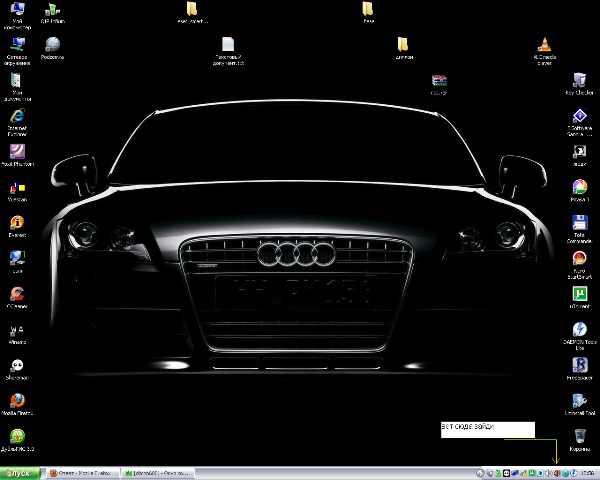600x480 pixels.
Task: Click the Shareman face tray icon
Action: tap(506, 473)
